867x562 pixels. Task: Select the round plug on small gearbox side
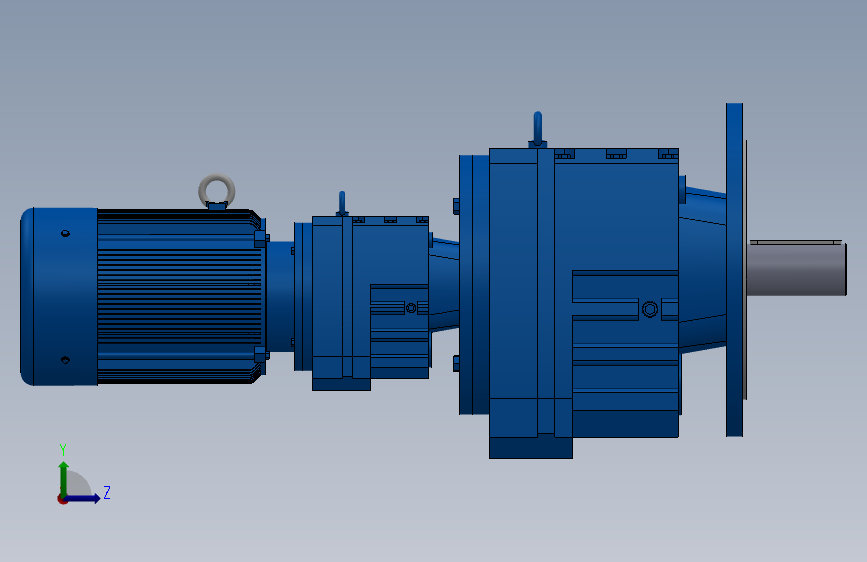pyautogui.click(x=411, y=308)
